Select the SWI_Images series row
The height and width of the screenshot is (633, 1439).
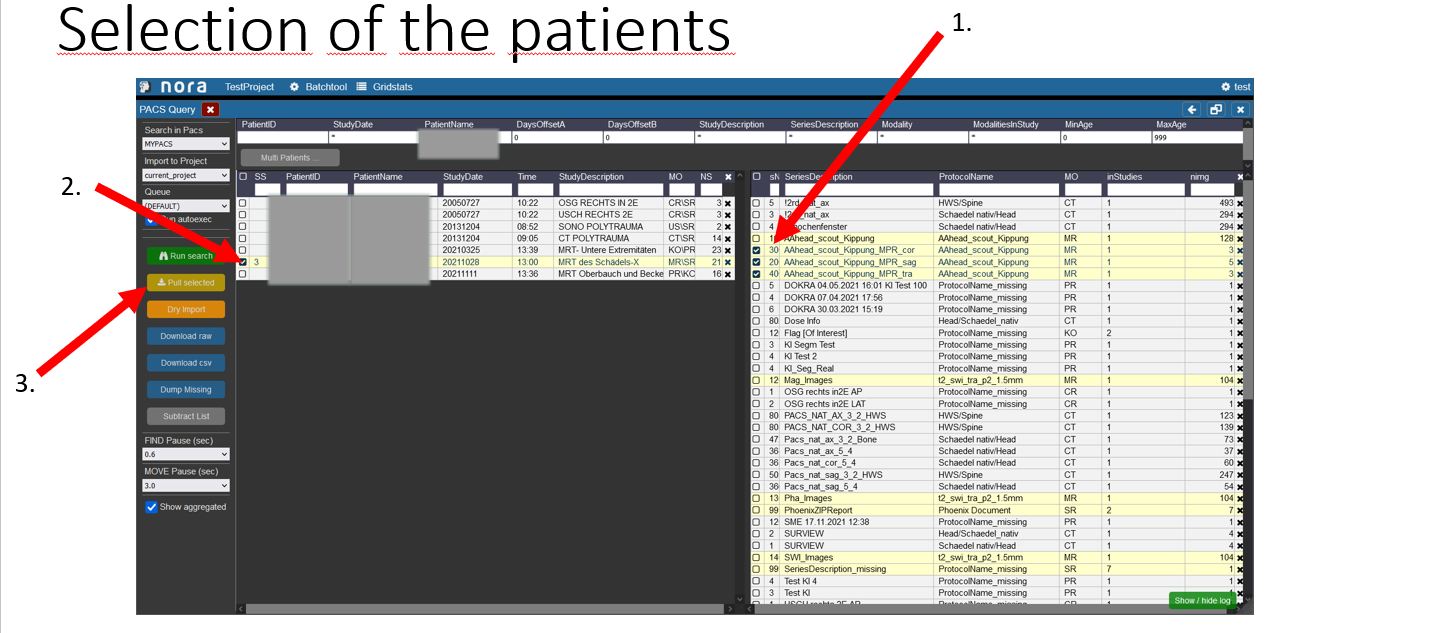click(x=999, y=557)
